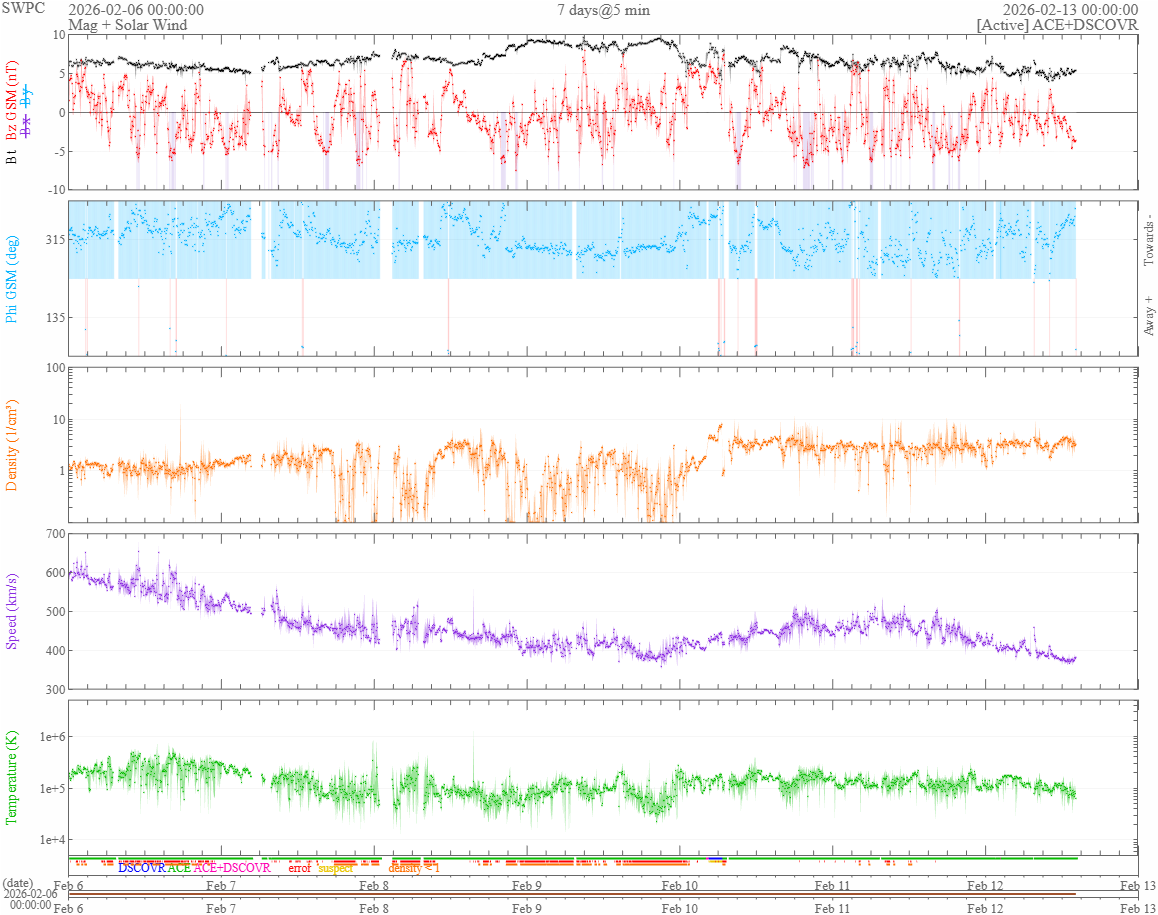Click the 1e+6 tick on Temperature axis
The width and height of the screenshot is (1158, 915).
pos(52,737)
